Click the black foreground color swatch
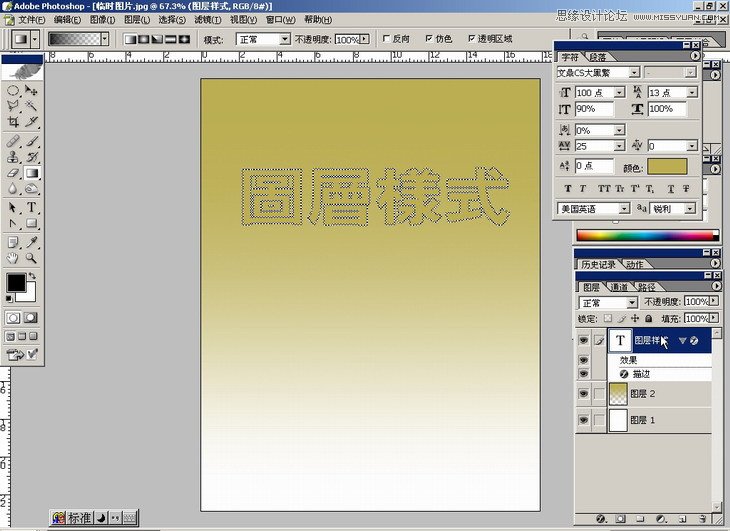730x531 pixels. point(16,283)
